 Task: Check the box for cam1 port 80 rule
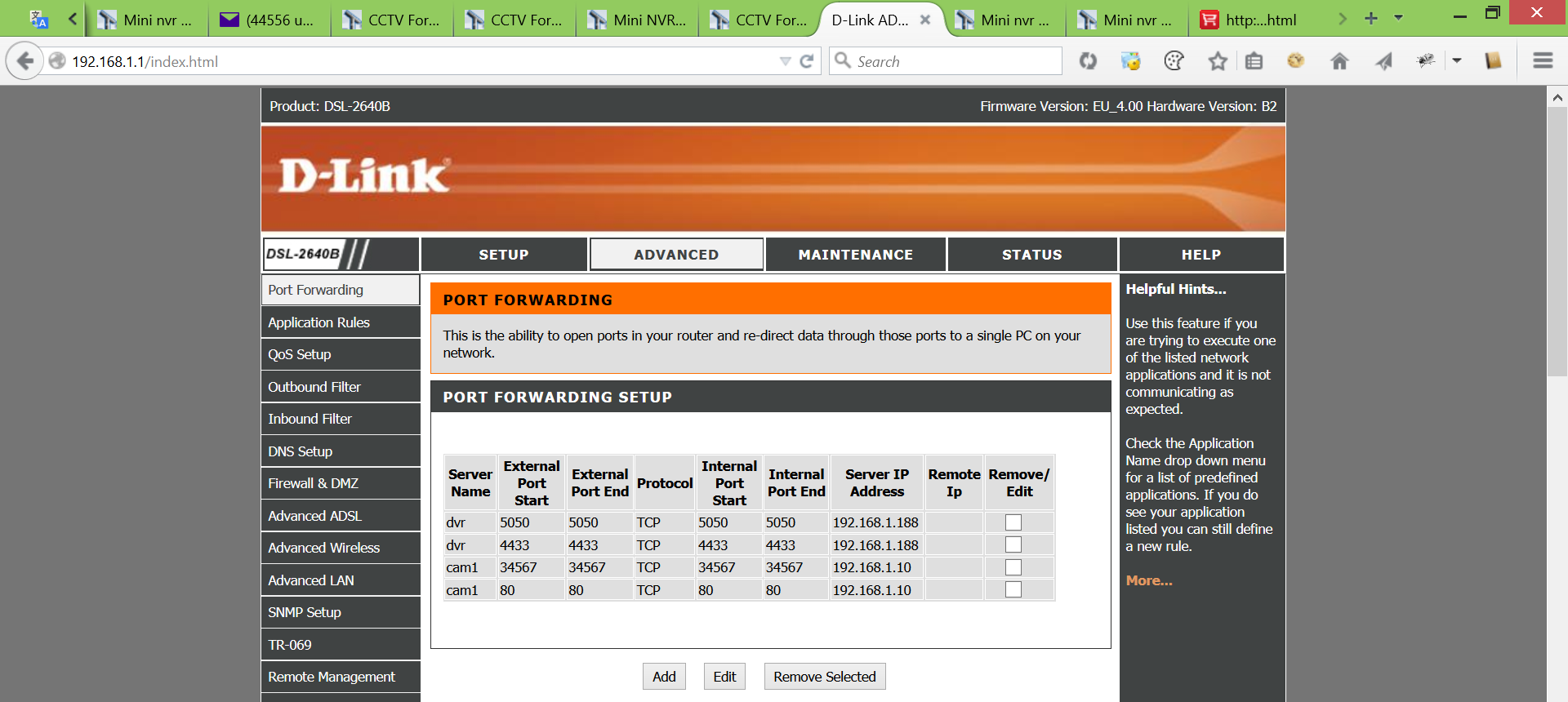pos(1013,589)
